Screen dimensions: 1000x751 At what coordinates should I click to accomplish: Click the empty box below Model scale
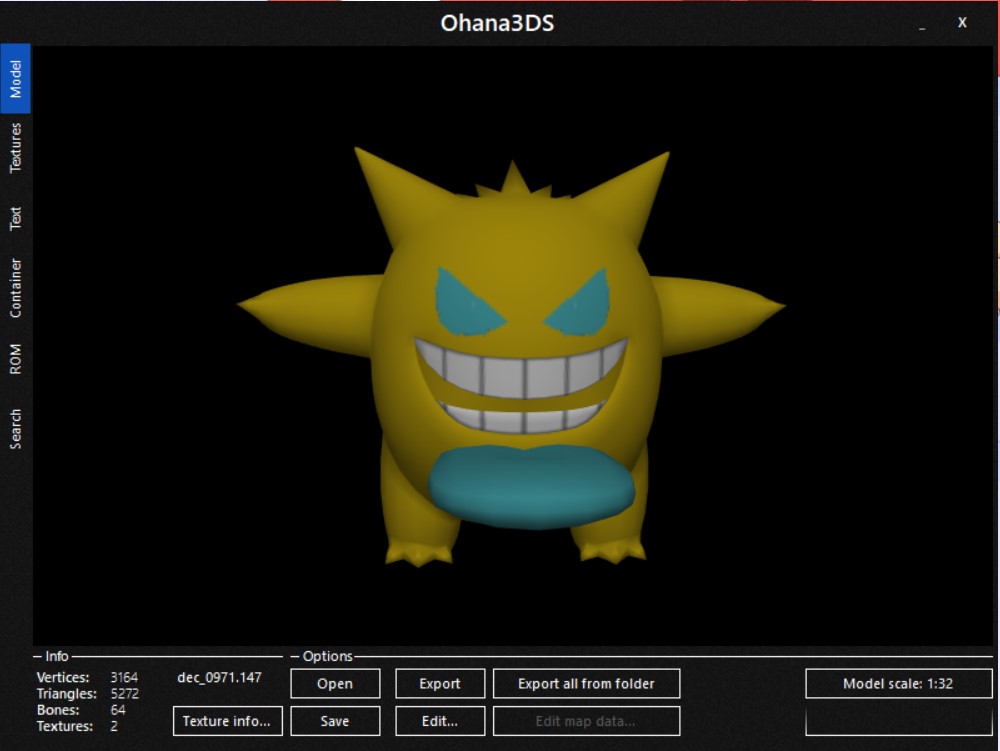point(899,721)
